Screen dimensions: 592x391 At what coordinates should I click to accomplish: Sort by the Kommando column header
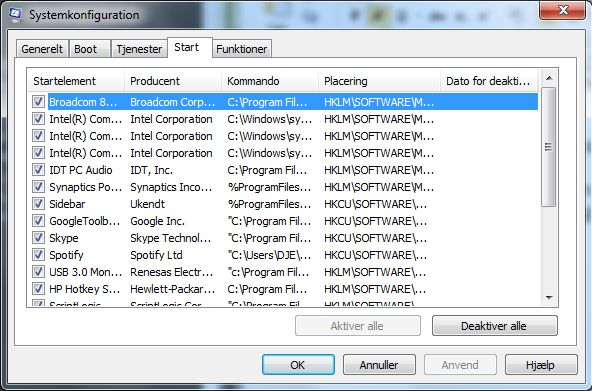270,81
